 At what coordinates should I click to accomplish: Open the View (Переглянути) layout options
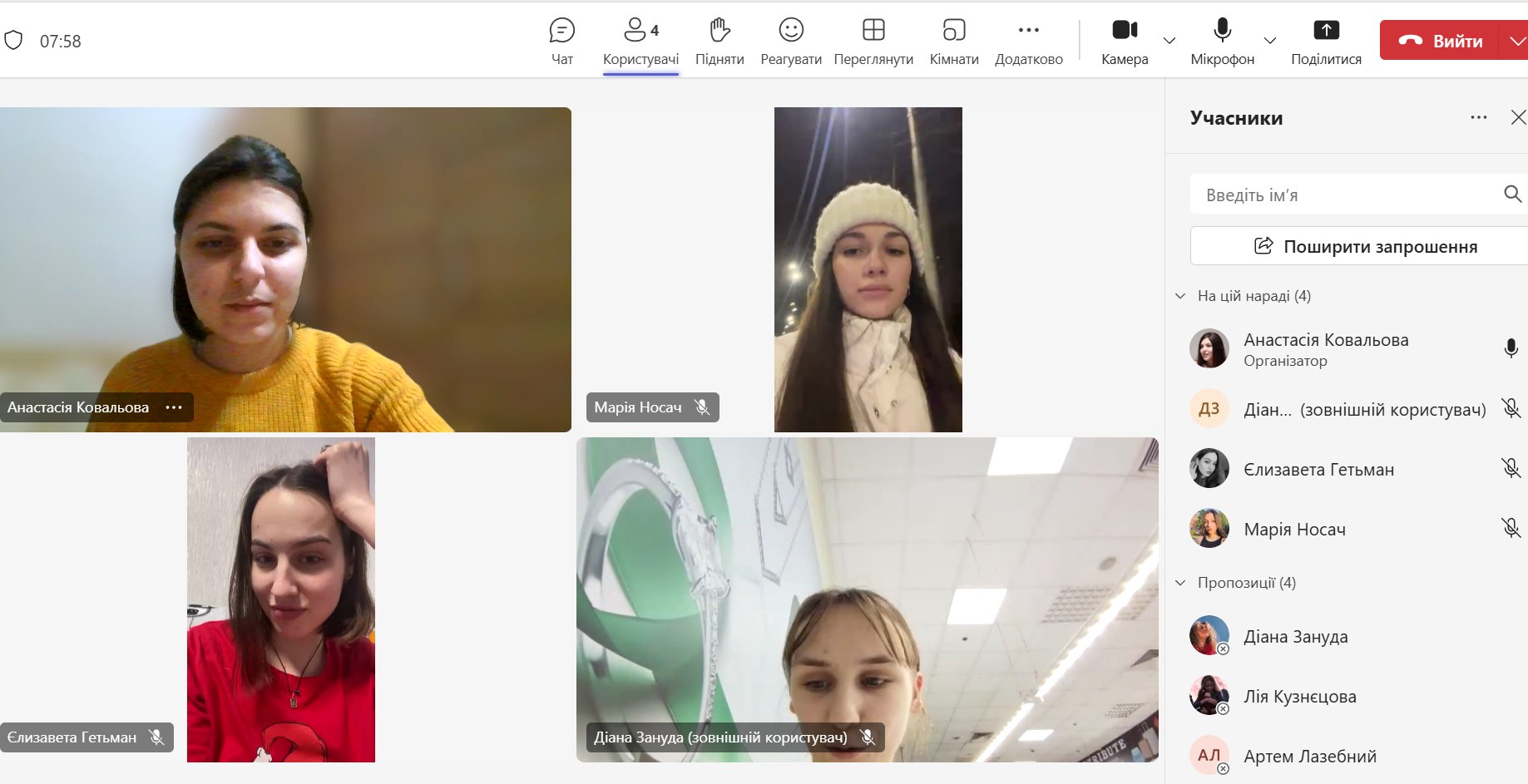click(x=873, y=32)
